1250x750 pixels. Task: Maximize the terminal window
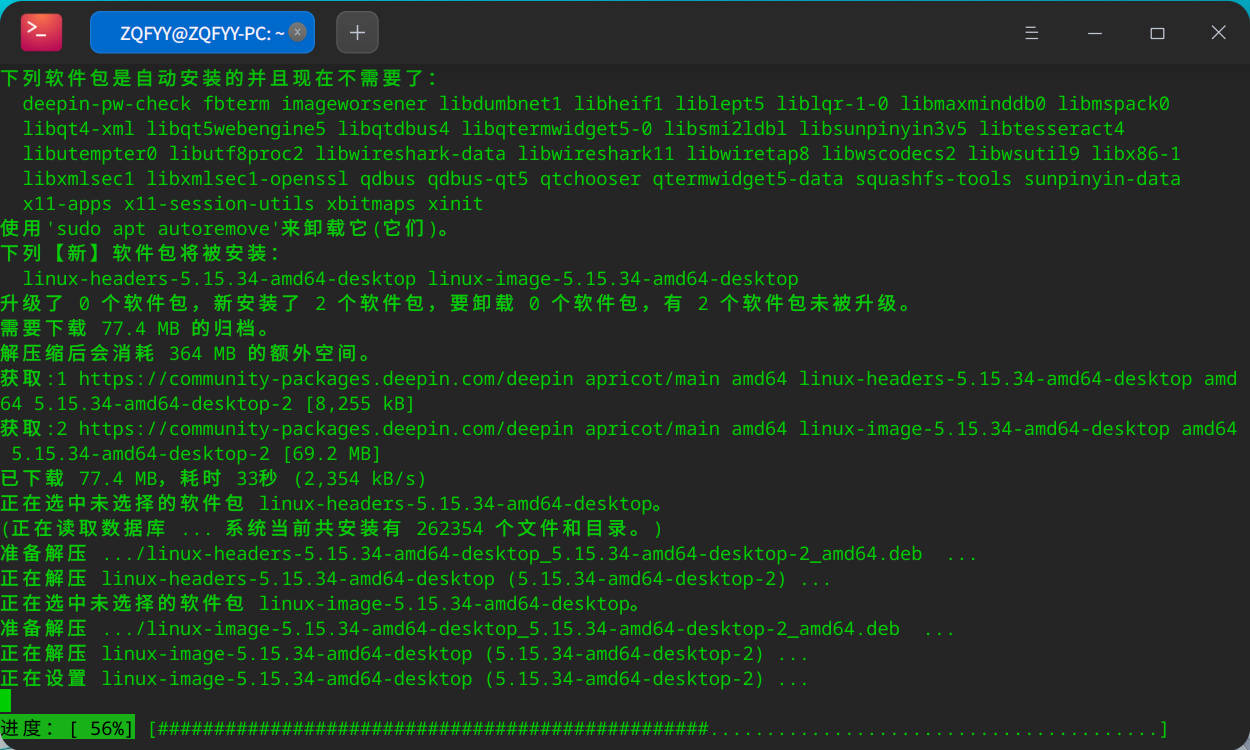point(1158,32)
